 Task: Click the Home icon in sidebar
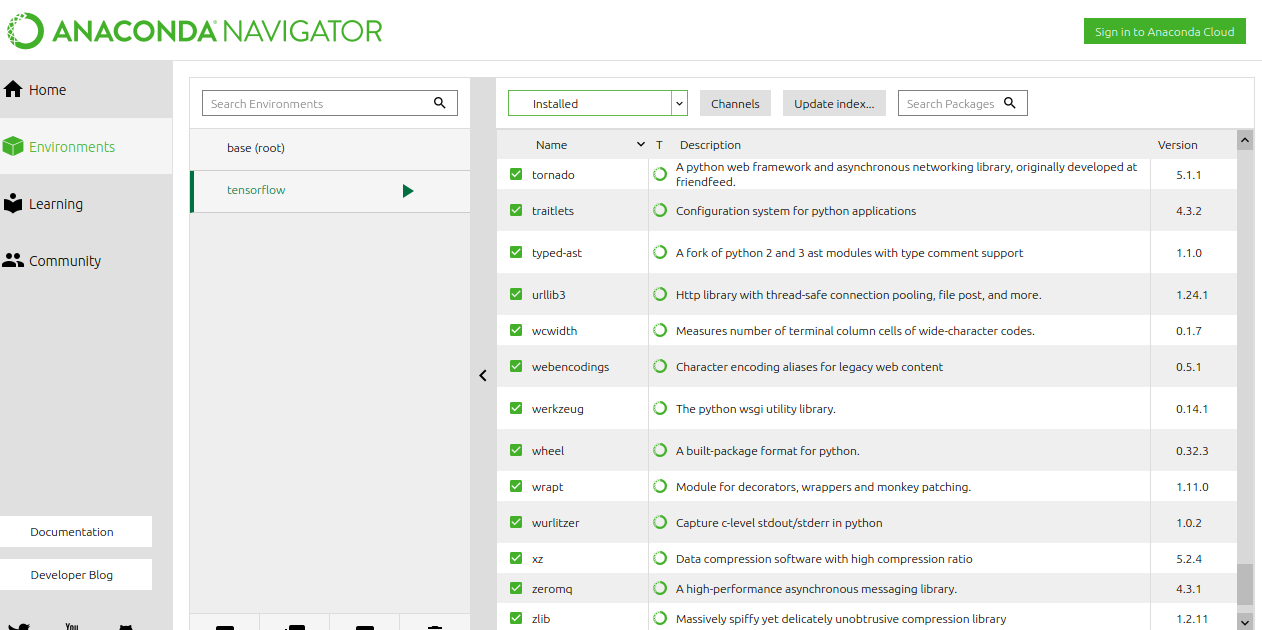coord(13,90)
